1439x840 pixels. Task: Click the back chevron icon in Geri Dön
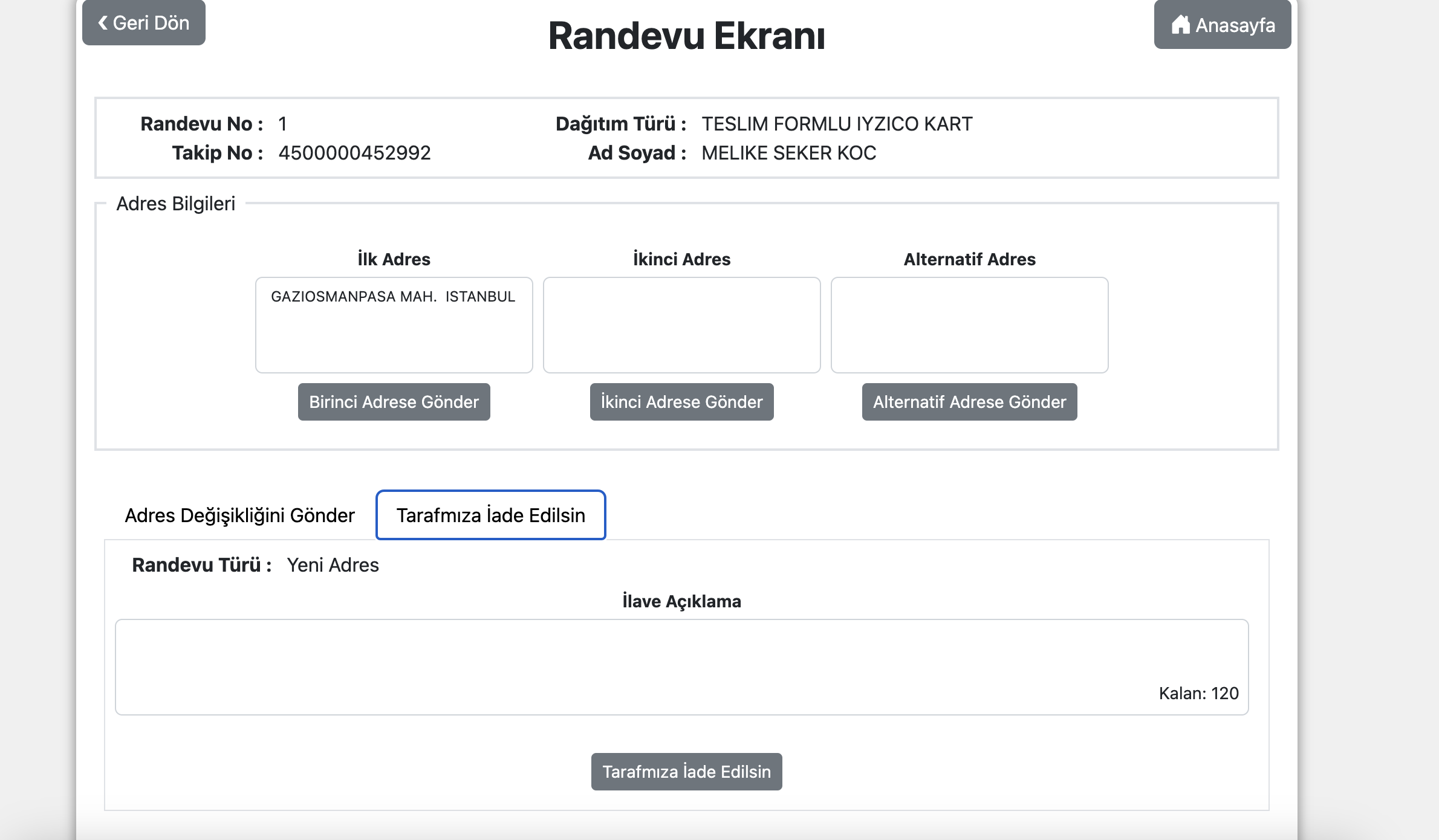coord(103,23)
